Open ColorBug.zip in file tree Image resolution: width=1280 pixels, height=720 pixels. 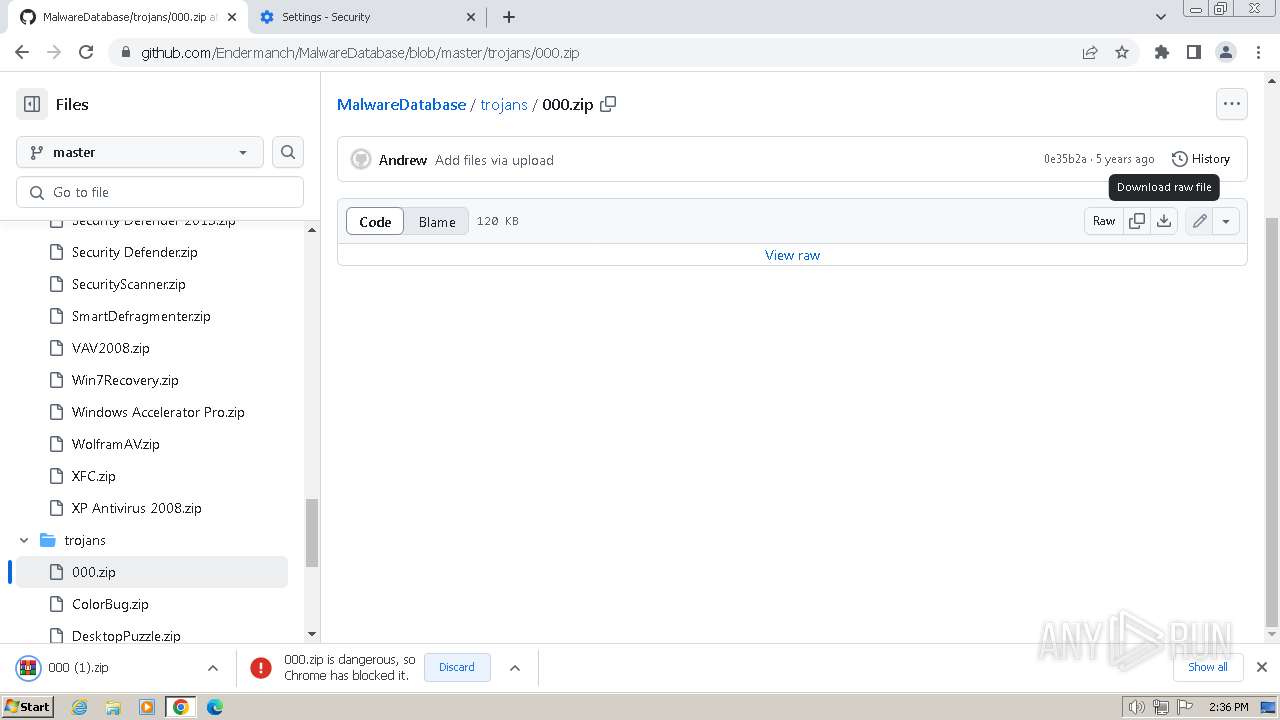(x=110, y=604)
